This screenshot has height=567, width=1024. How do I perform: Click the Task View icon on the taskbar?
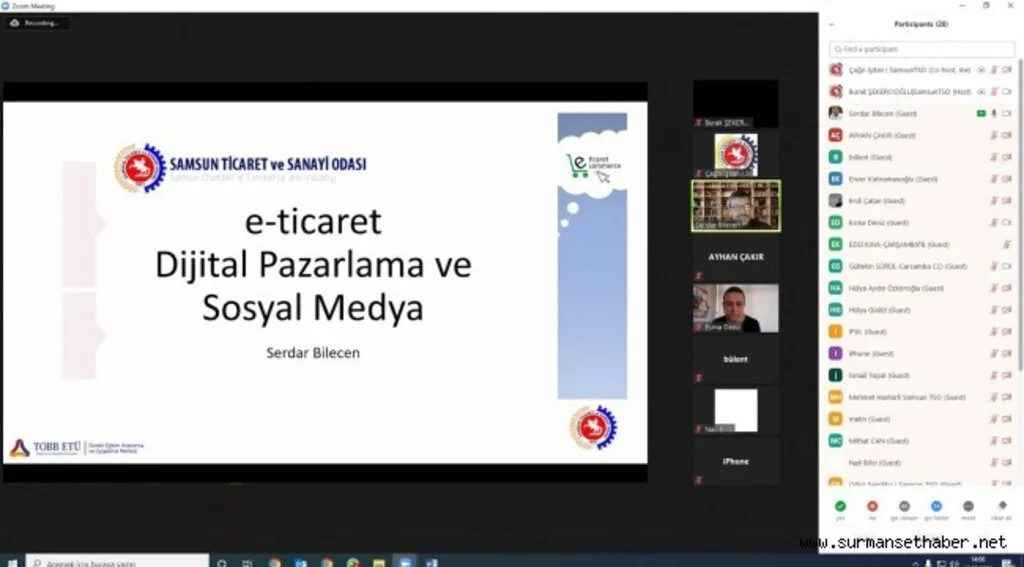(x=248, y=562)
